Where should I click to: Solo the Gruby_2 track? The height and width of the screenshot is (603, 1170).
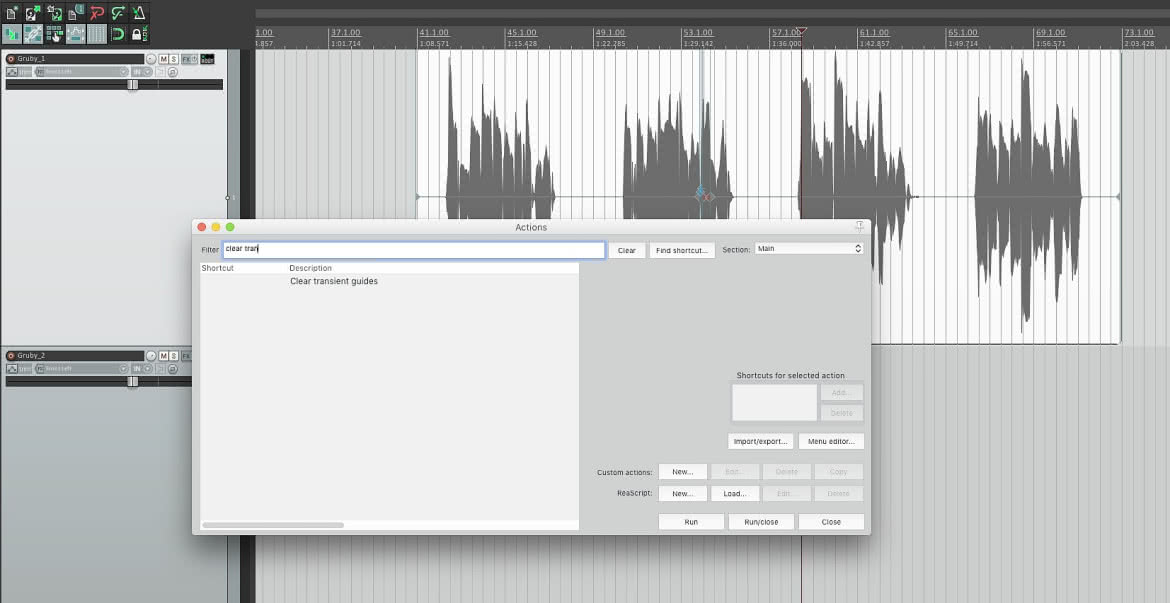click(174, 356)
